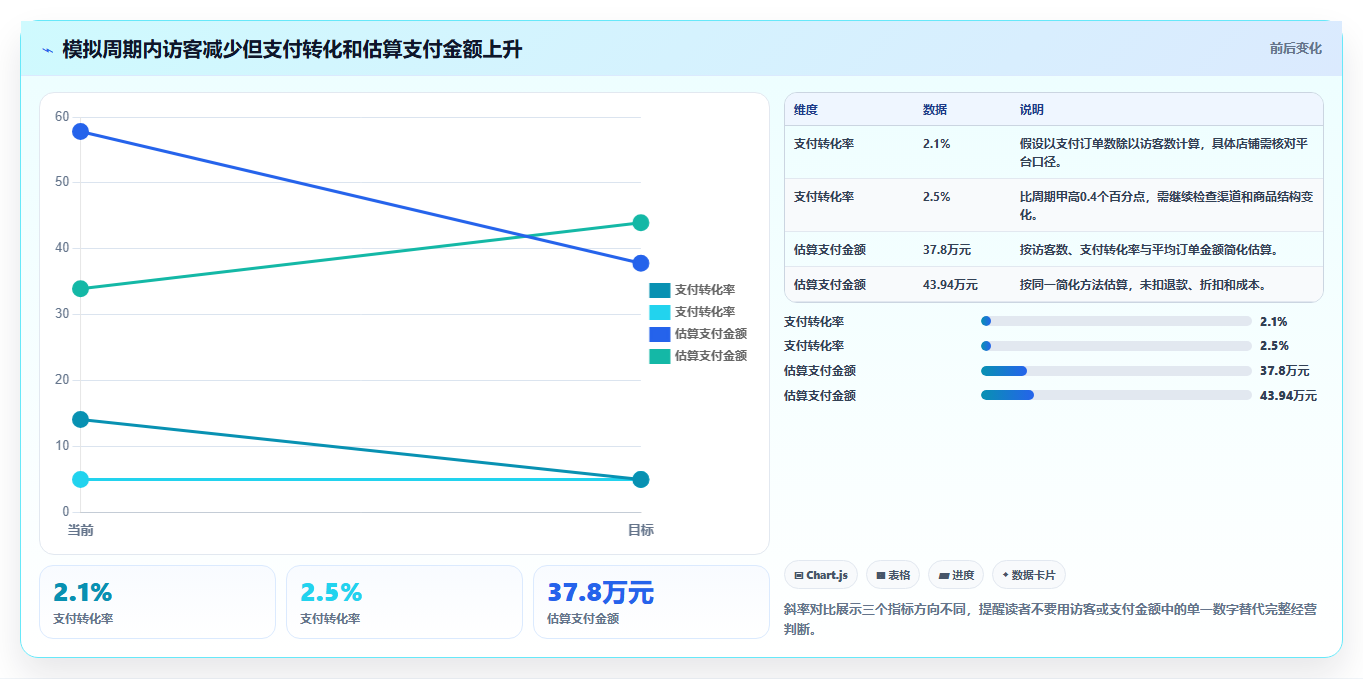The width and height of the screenshot is (1363, 679).
Task: Click the 说明 column header
Action: pos(1032,110)
